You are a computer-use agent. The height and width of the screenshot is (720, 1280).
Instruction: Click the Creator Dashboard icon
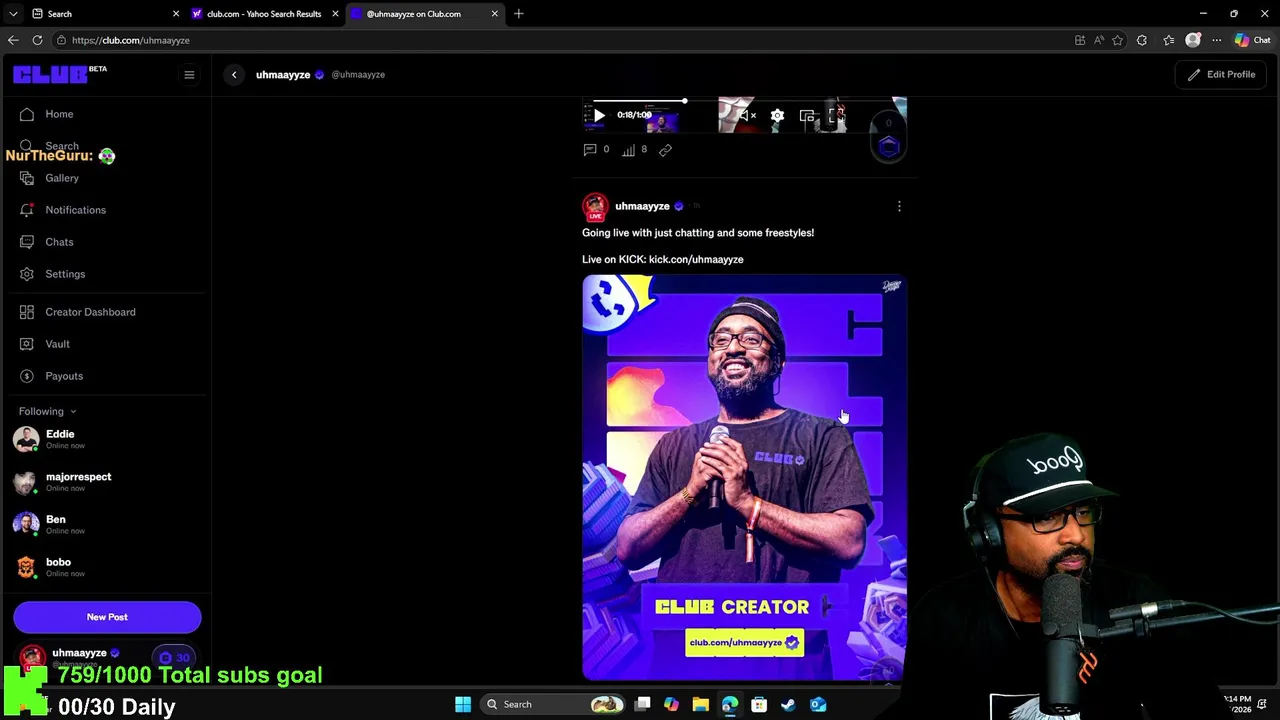tap(27, 312)
